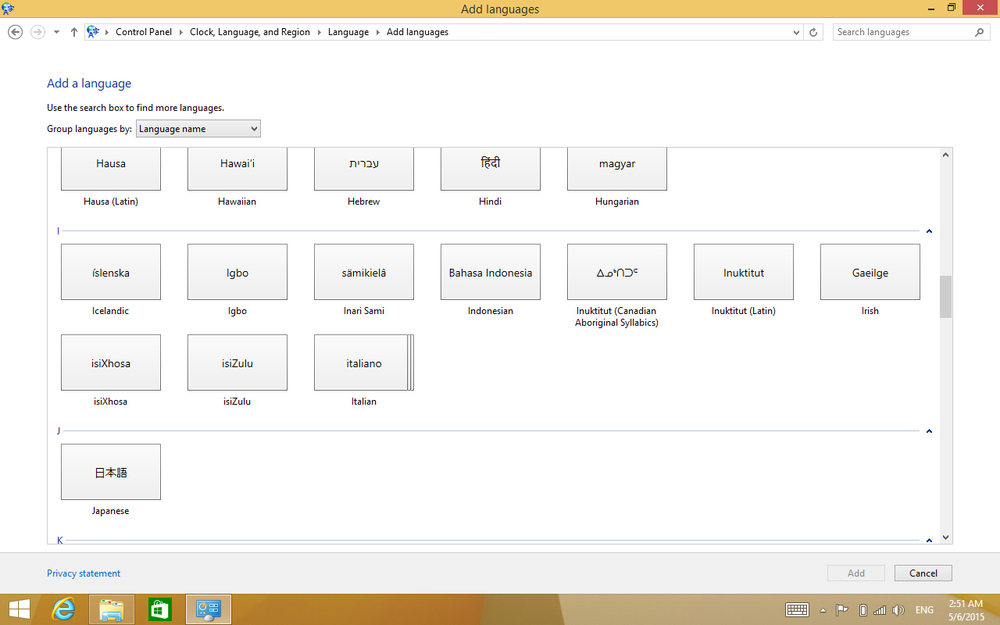Go to Clock, Language, and Region breadcrumb
The width and height of the screenshot is (1000, 625).
coord(250,32)
